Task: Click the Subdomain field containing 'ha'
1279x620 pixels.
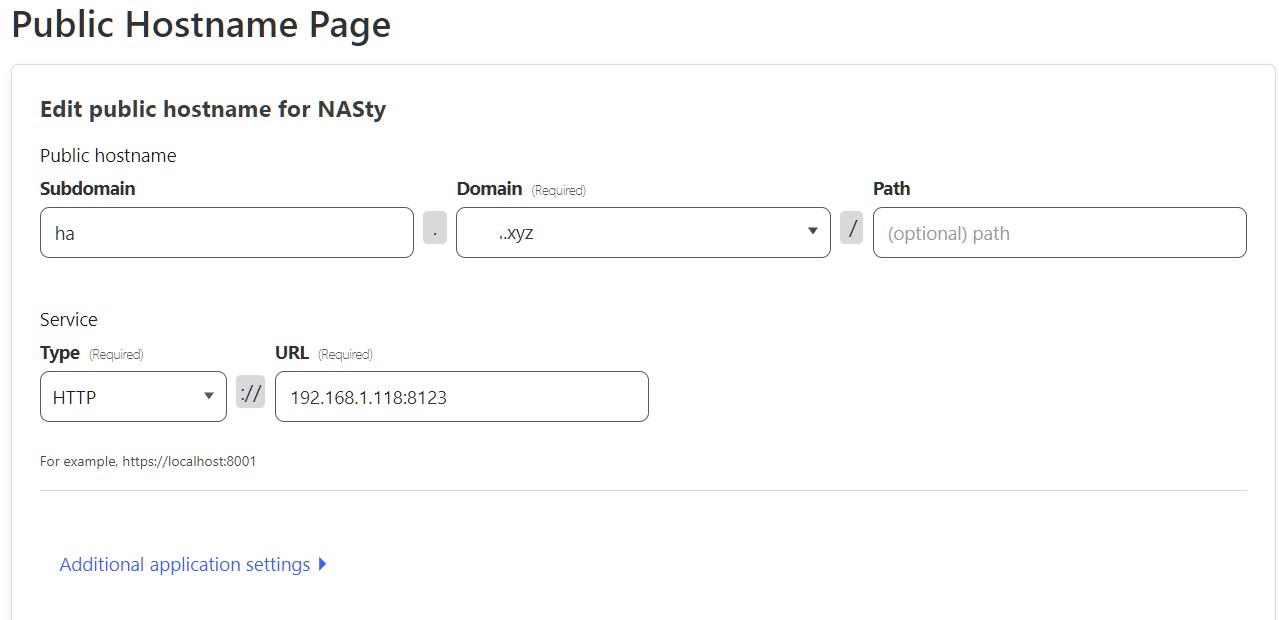Action: click(x=227, y=232)
